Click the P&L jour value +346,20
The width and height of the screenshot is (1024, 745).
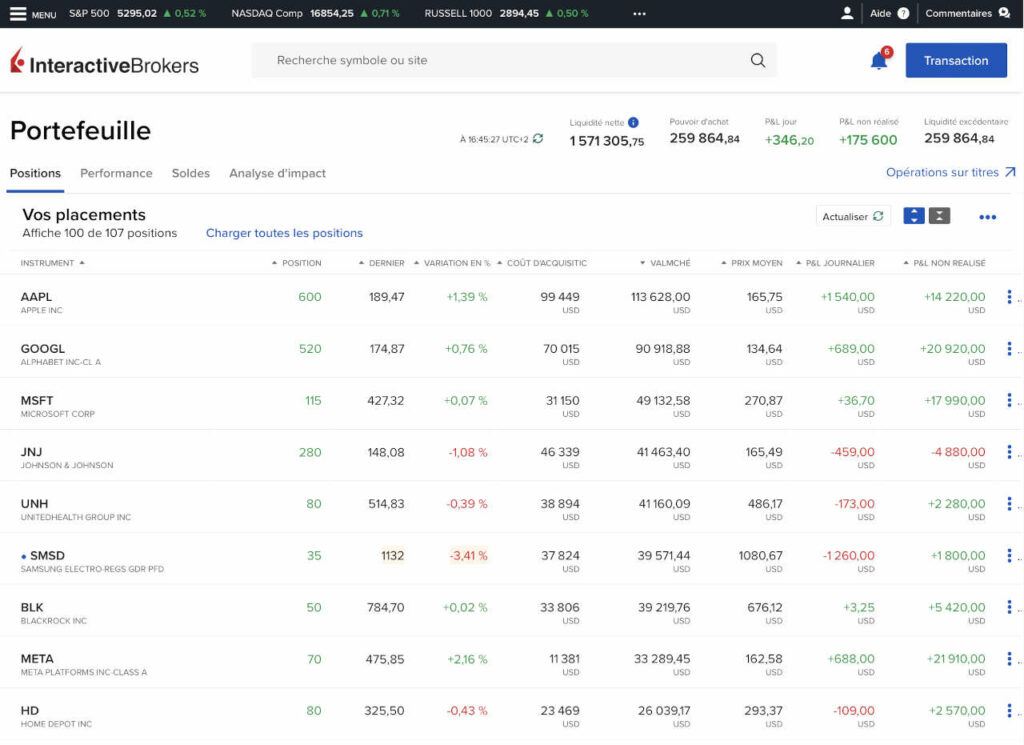click(x=790, y=140)
